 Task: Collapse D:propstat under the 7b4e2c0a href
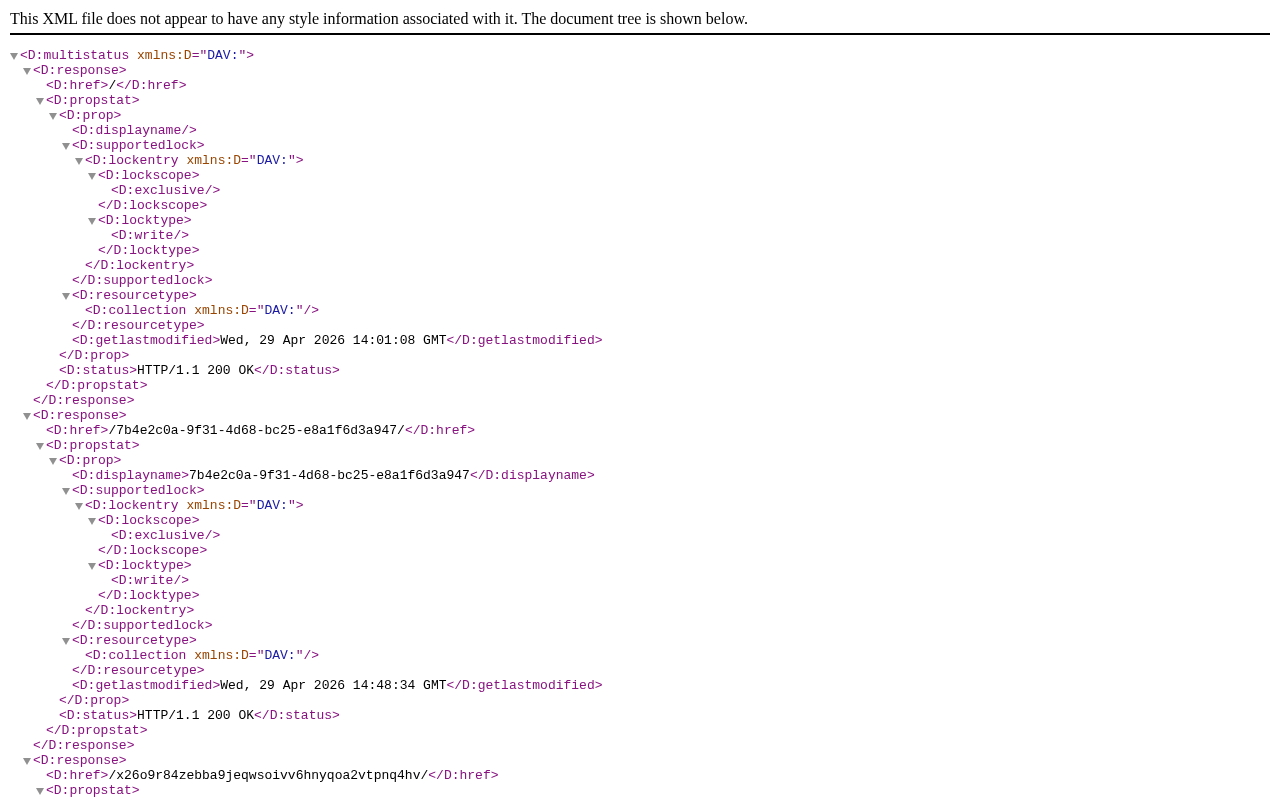tap(40, 446)
